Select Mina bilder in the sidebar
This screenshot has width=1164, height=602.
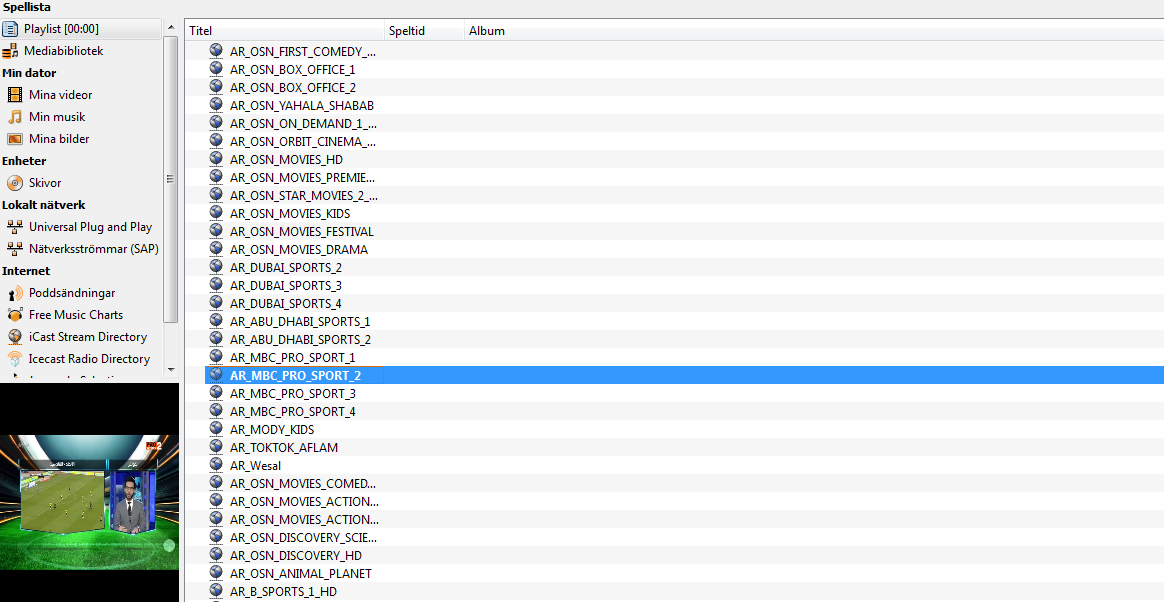pyautogui.click(x=59, y=139)
